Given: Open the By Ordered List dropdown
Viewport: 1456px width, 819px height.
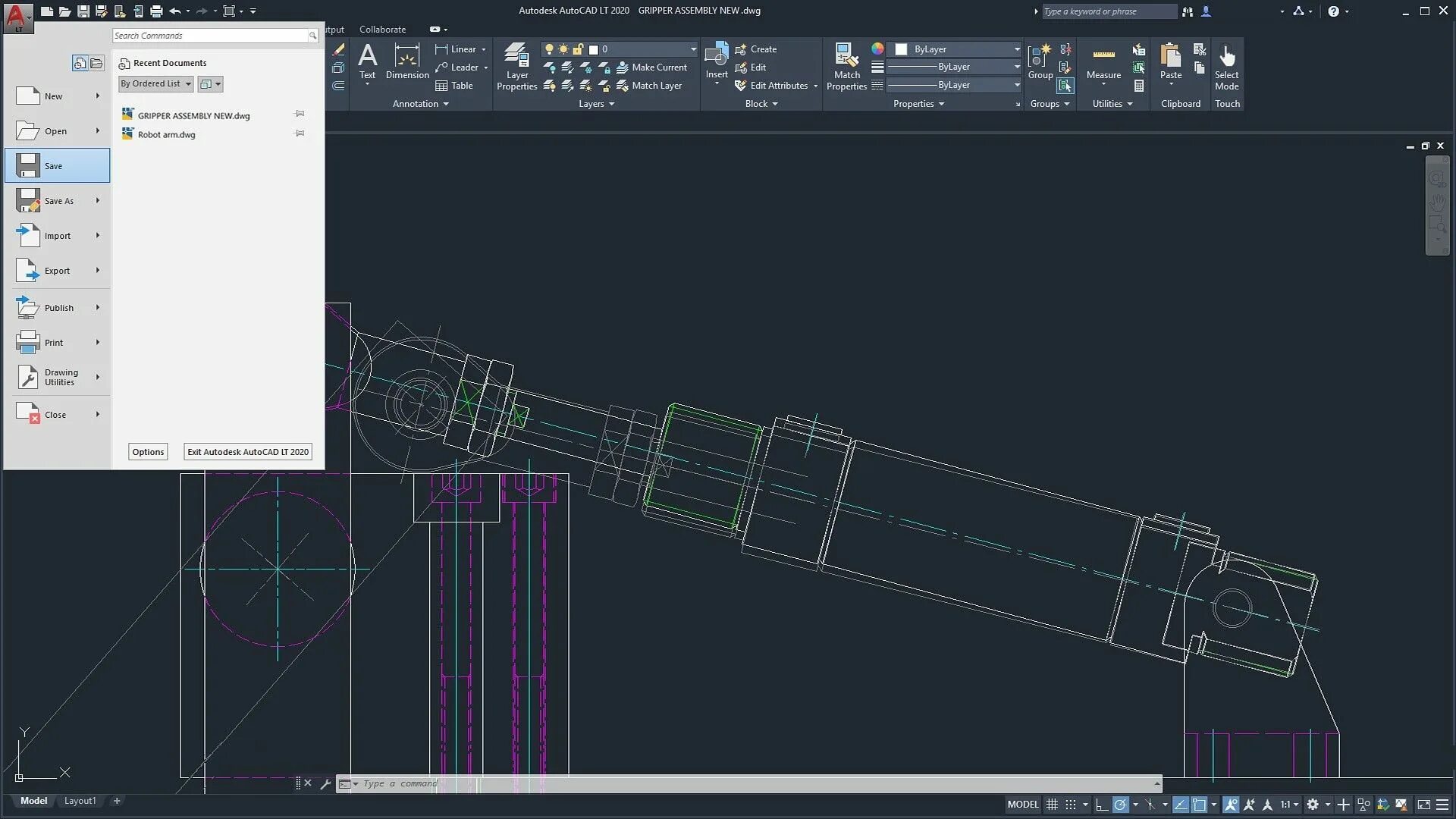Looking at the screenshot, I should [x=155, y=84].
